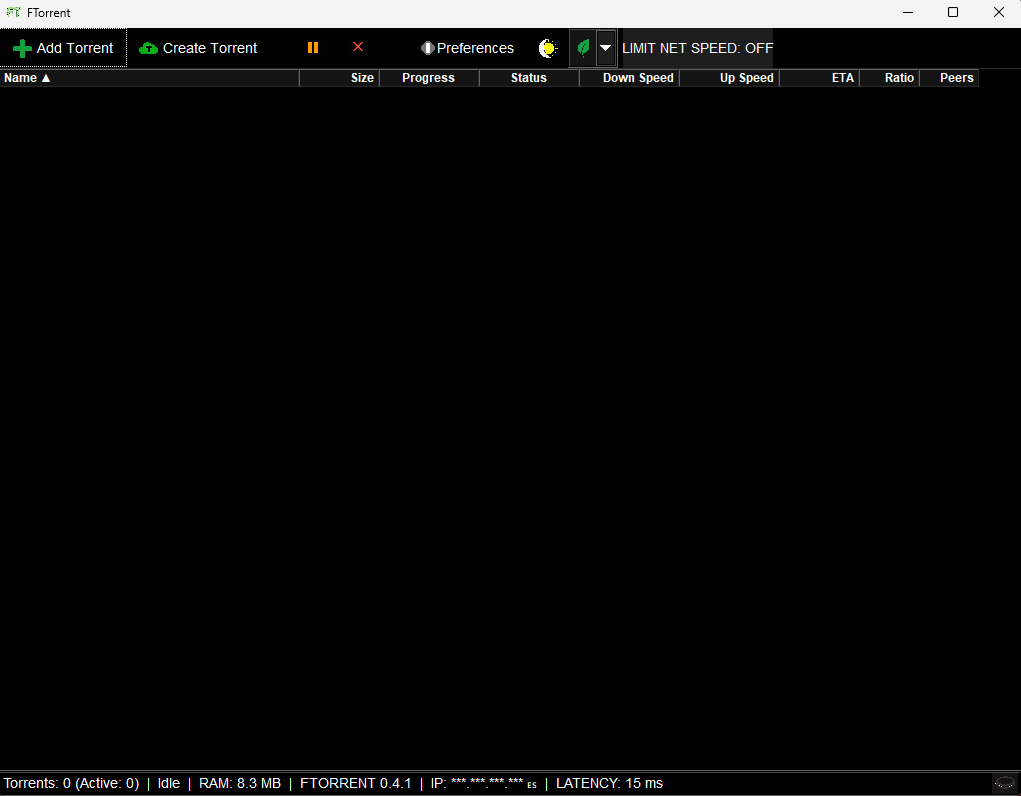Screen dimensions: 1021x796
Task: Close the FTorrent window
Action: pyautogui.click(x=998, y=12)
